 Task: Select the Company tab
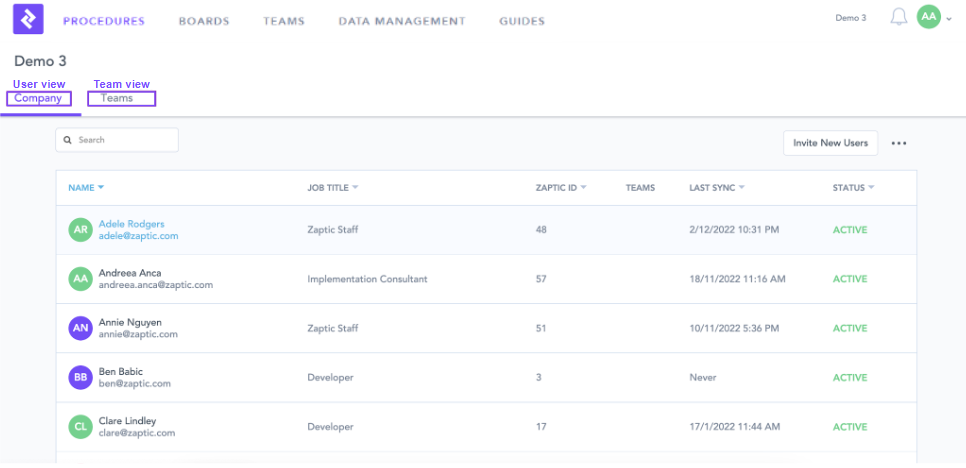[38, 98]
